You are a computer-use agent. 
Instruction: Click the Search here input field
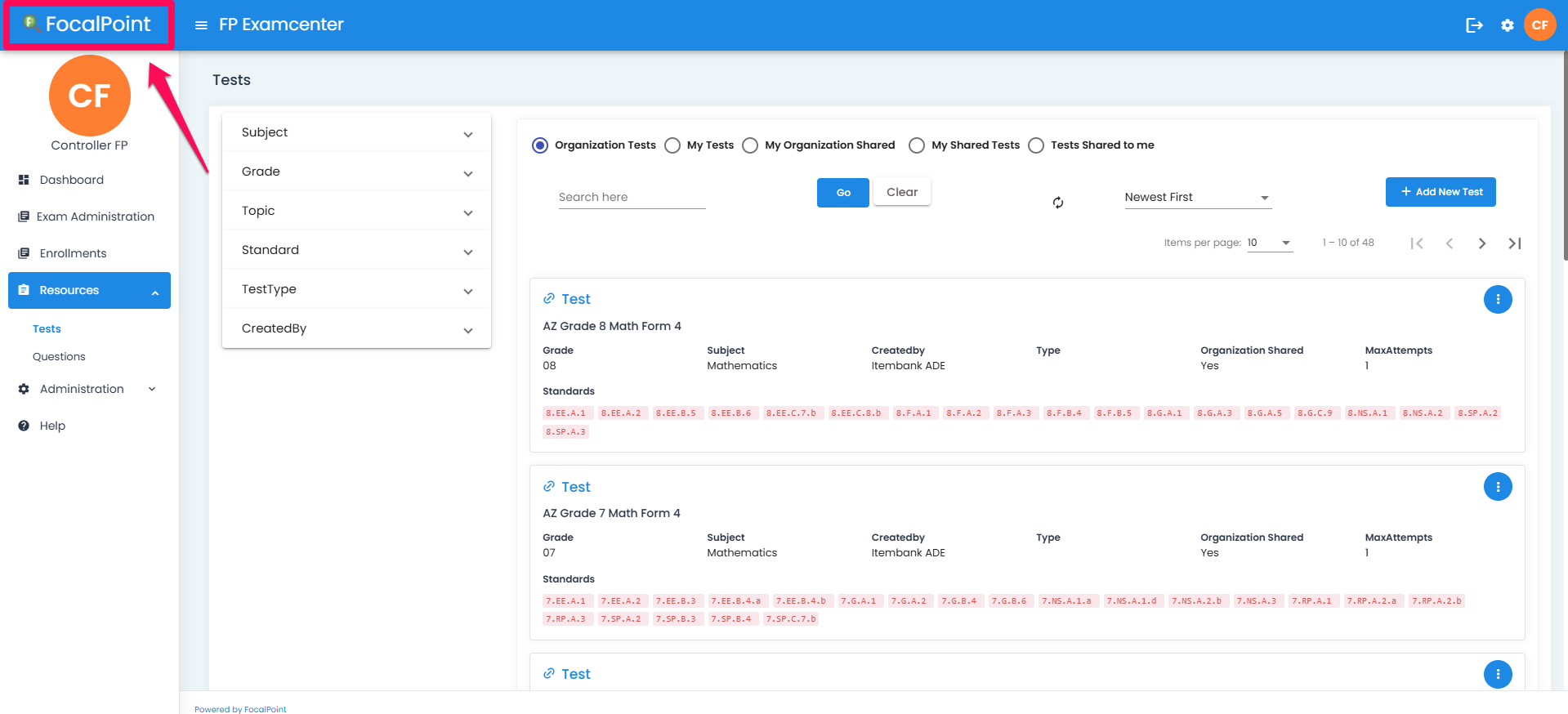tap(632, 197)
